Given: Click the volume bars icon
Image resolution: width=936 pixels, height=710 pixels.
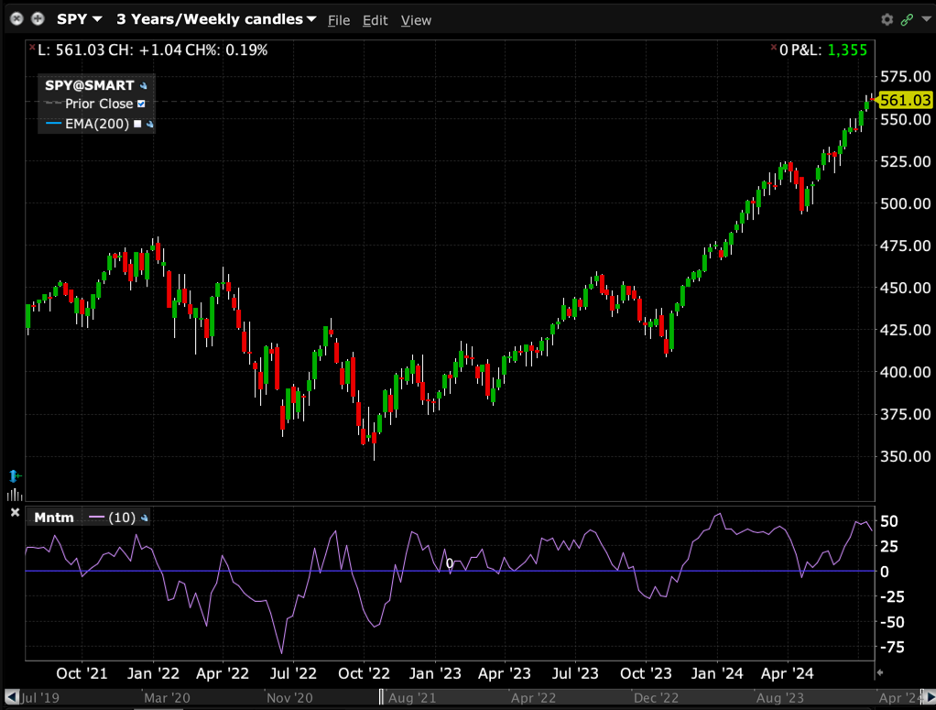Looking at the screenshot, I should pos(15,494).
